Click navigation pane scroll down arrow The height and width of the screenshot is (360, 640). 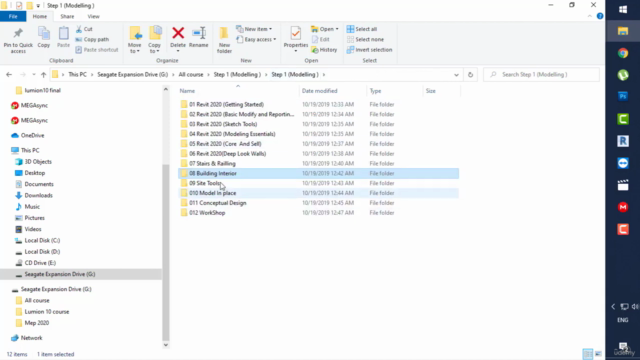166,345
